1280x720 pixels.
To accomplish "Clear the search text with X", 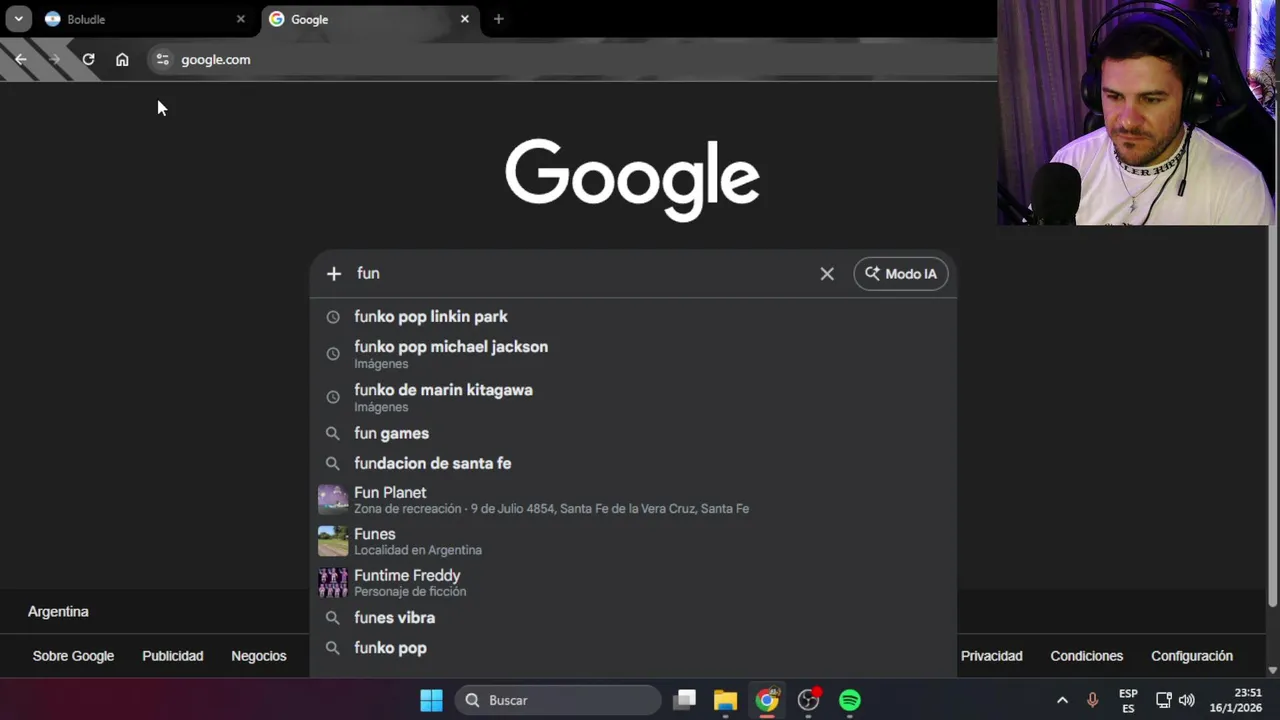I will point(827,273).
